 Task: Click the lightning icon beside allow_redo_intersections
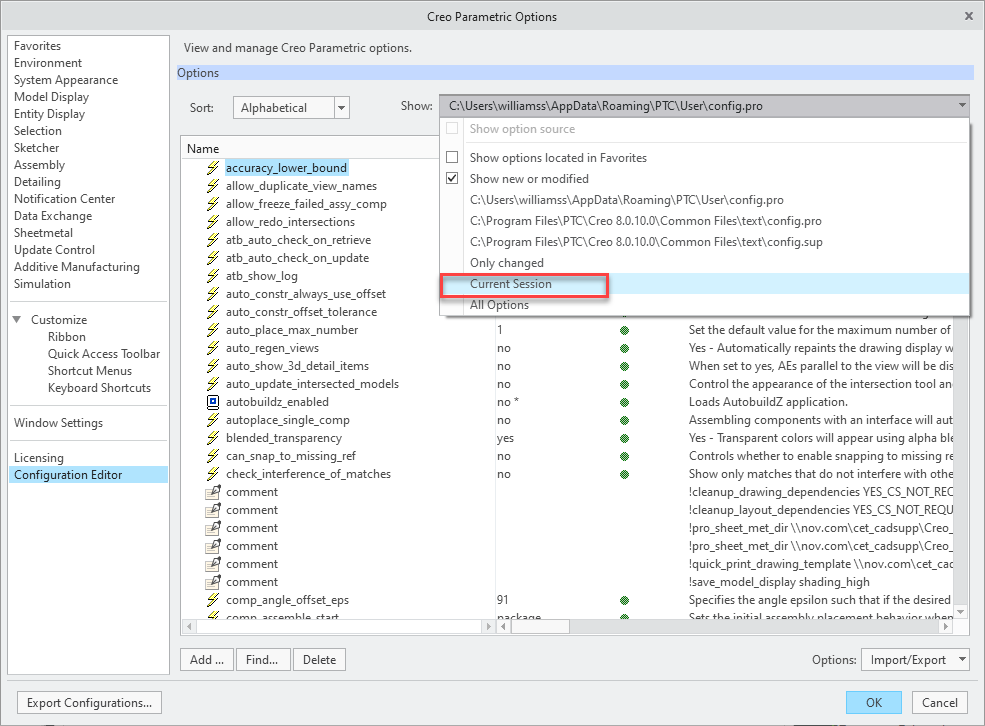point(213,222)
